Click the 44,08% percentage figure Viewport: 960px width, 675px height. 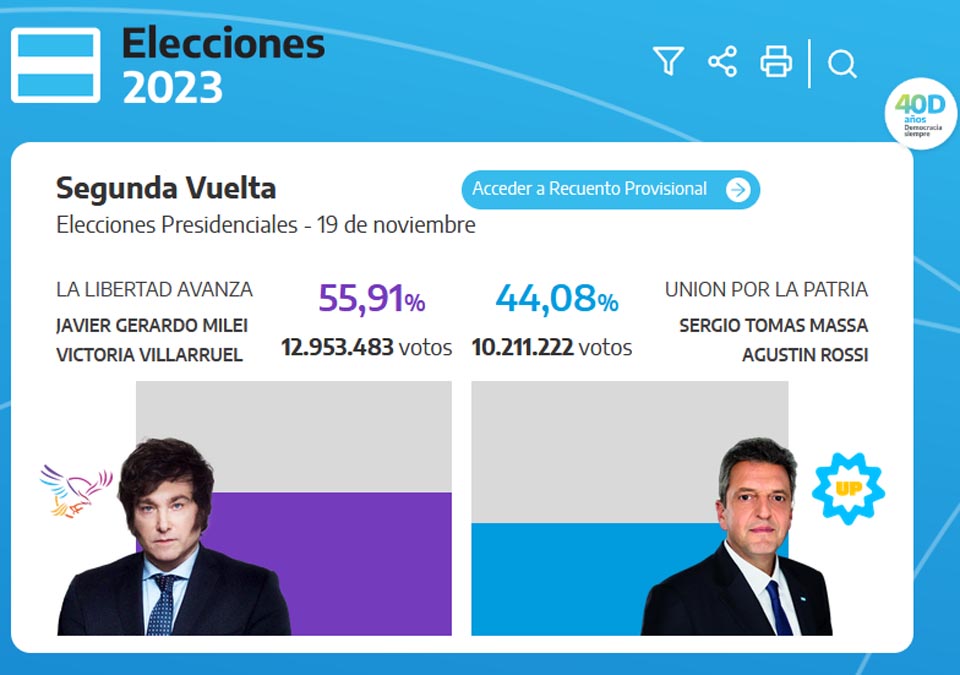(x=556, y=298)
